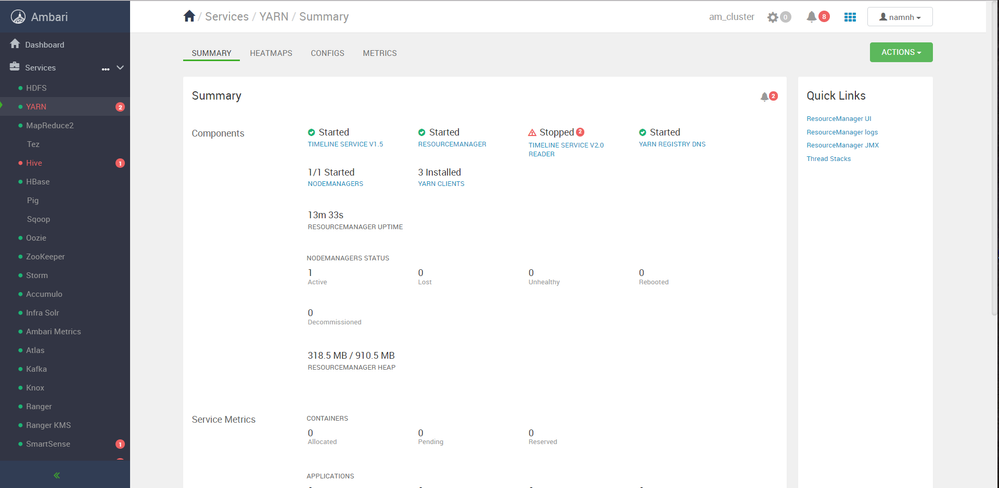The width and height of the screenshot is (999, 488).
Task: Open Timeline Service V2.0 Reader link
Action: pyautogui.click(x=566, y=150)
